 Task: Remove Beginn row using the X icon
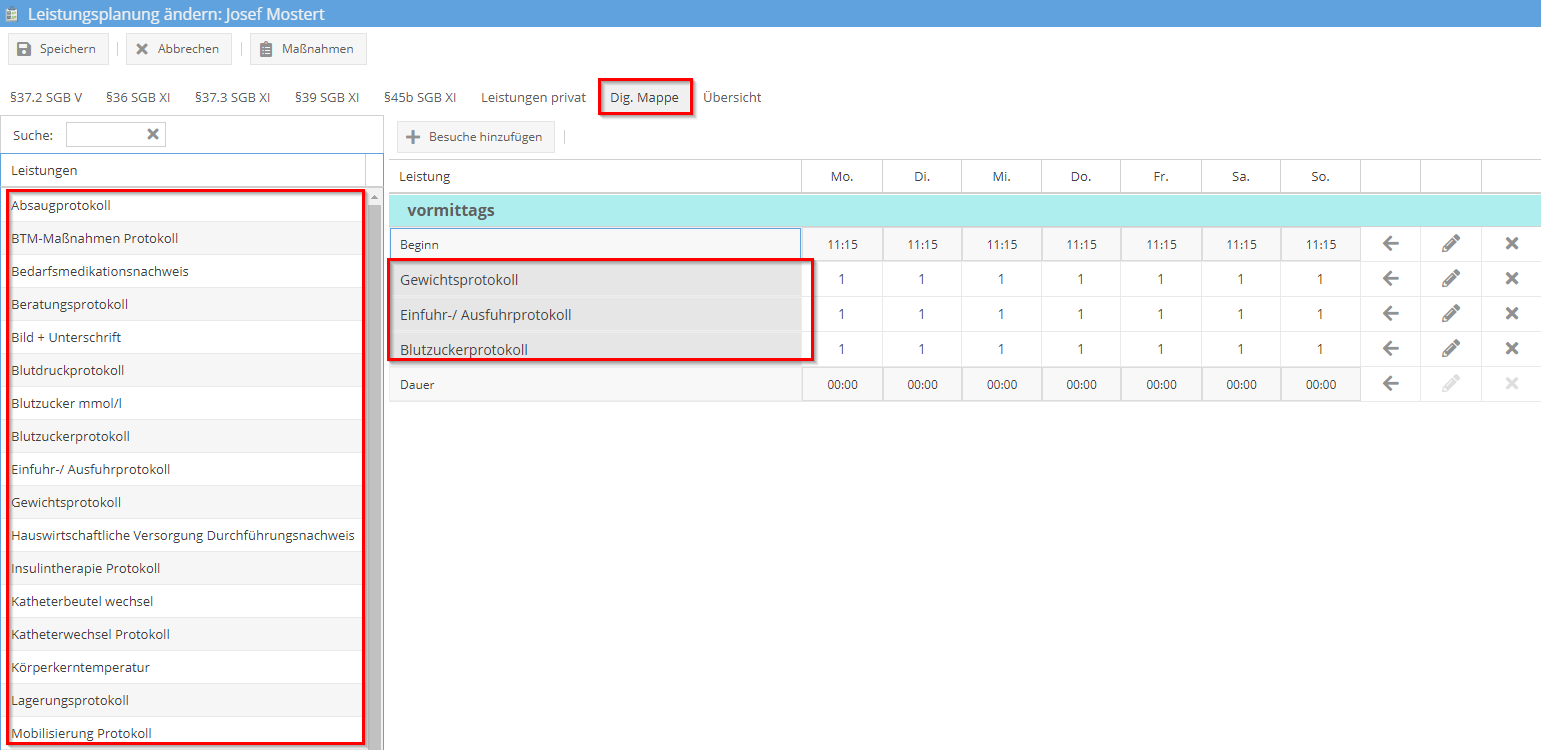[x=1511, y=244]
